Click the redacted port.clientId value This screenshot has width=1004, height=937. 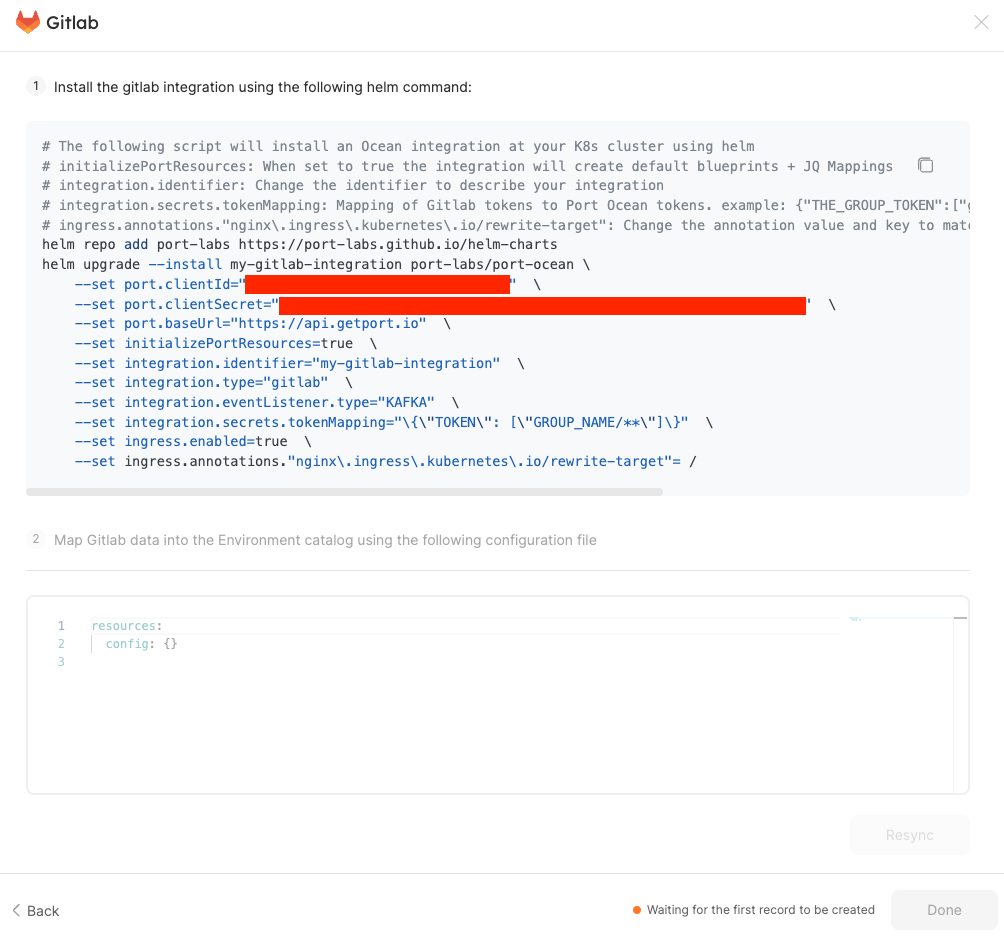point(377,285)
